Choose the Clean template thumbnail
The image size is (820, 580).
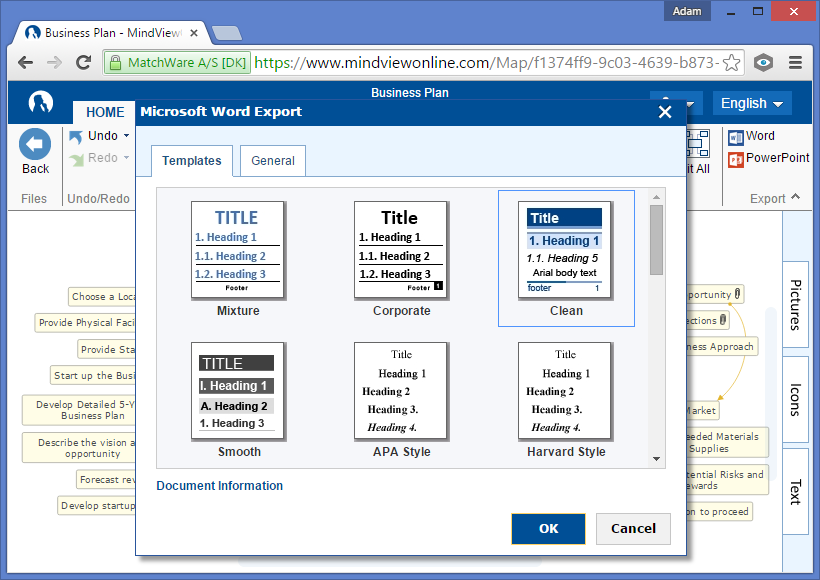(565, 250)
